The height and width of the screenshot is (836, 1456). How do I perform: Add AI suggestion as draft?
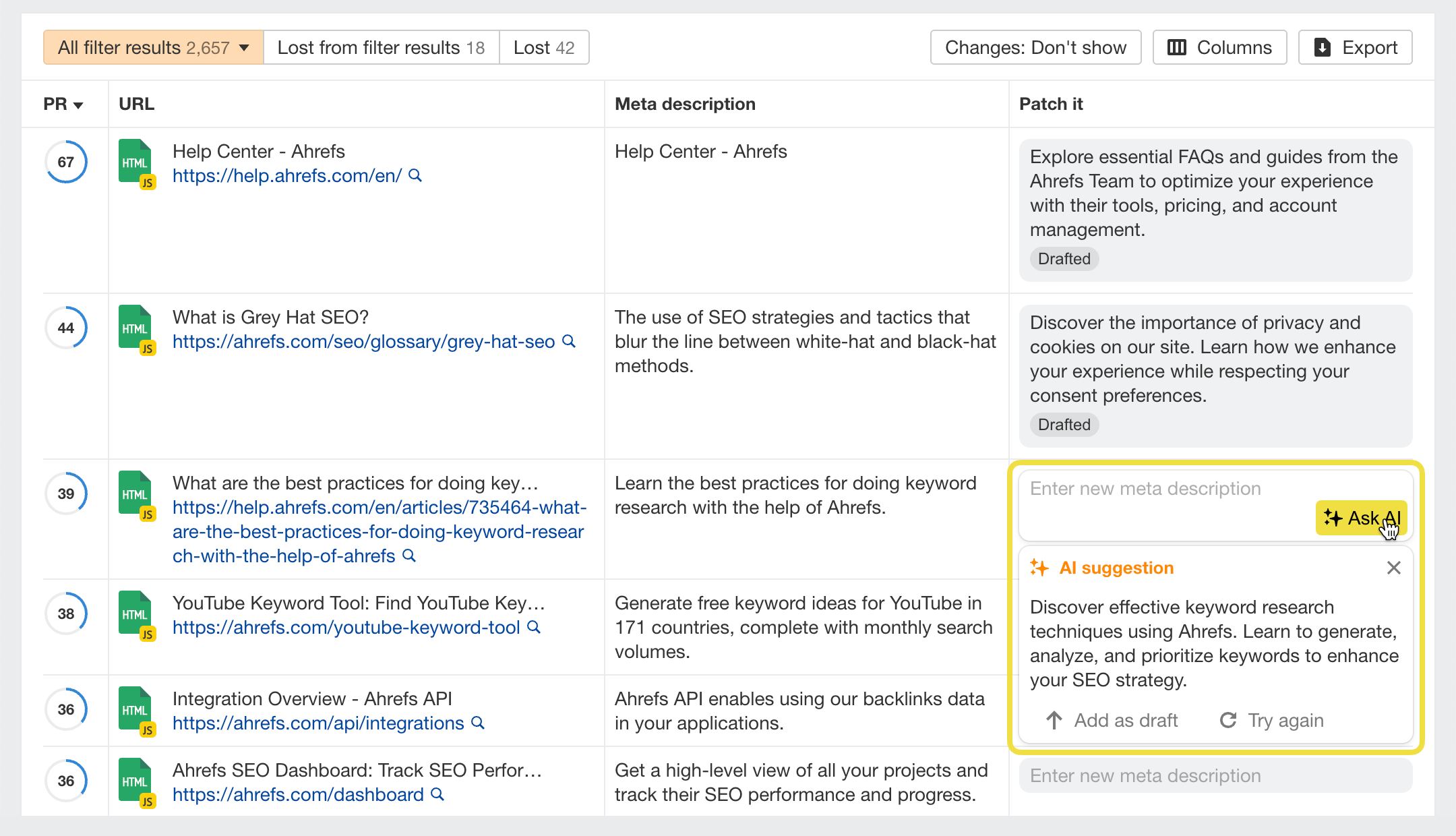1112,720
